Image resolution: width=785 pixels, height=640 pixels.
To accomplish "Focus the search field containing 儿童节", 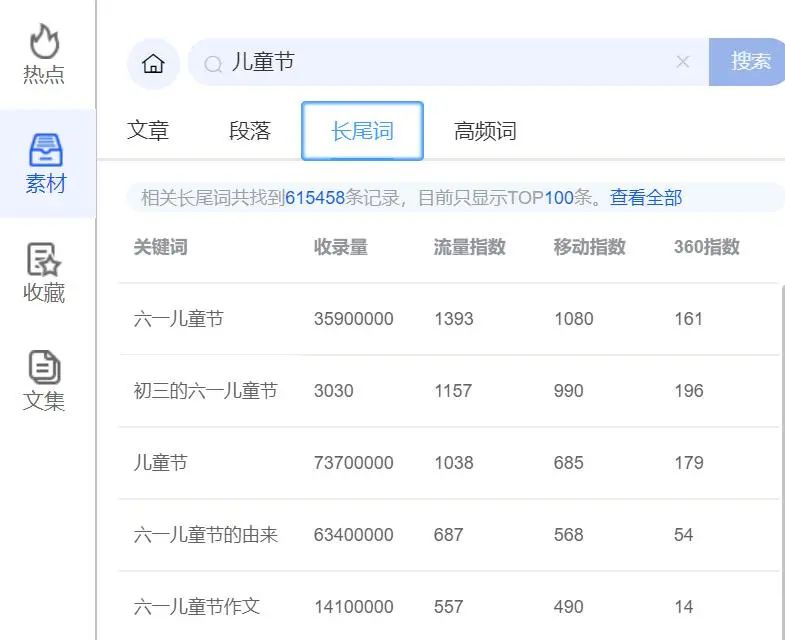I will (448, 62).
